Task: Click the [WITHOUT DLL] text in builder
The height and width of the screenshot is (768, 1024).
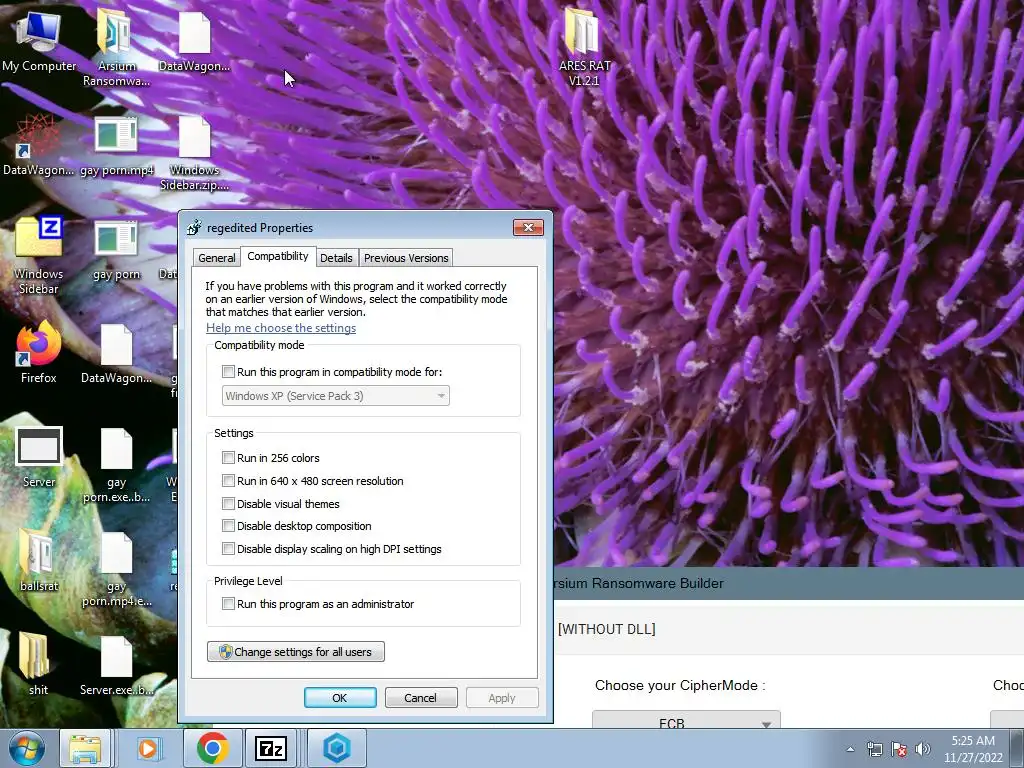Action: click(607, 629)
